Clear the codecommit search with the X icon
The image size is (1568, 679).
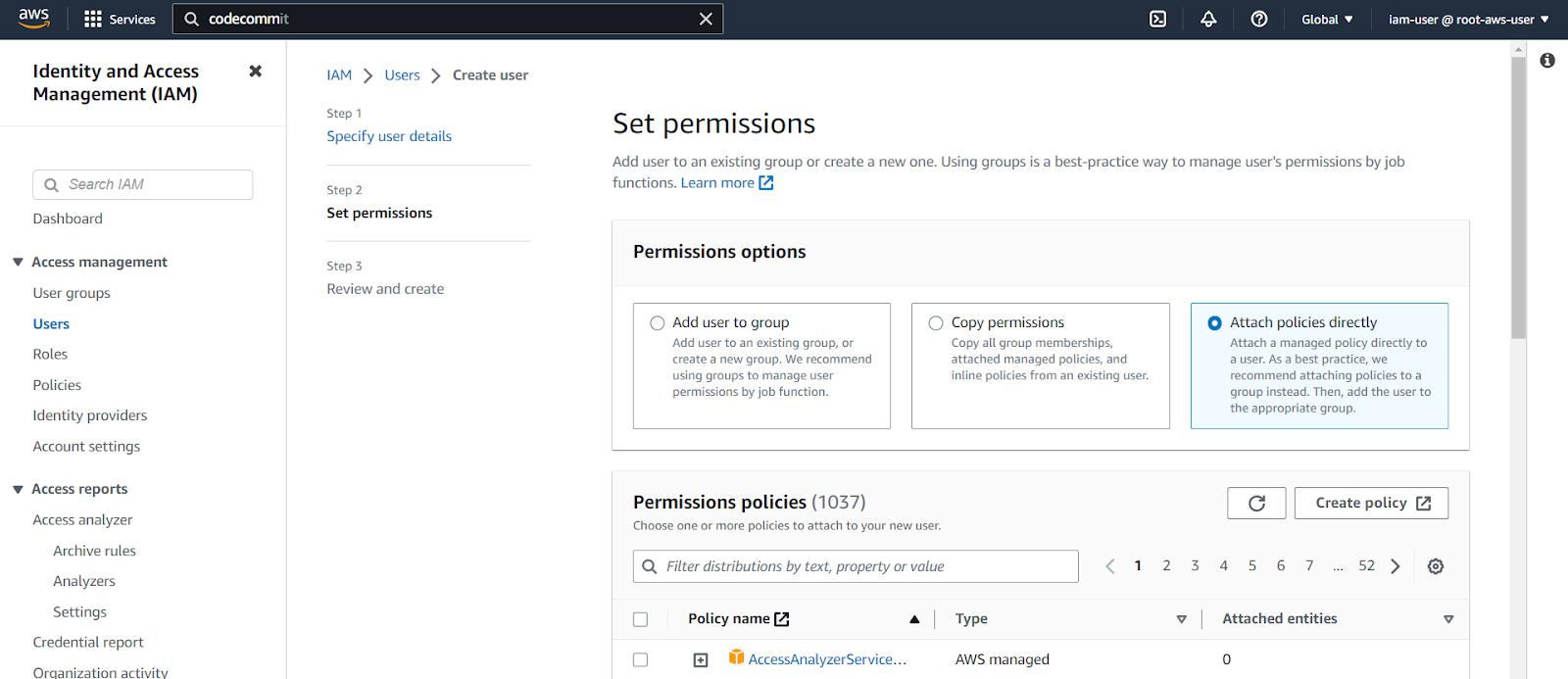click(x=706, y=19)
